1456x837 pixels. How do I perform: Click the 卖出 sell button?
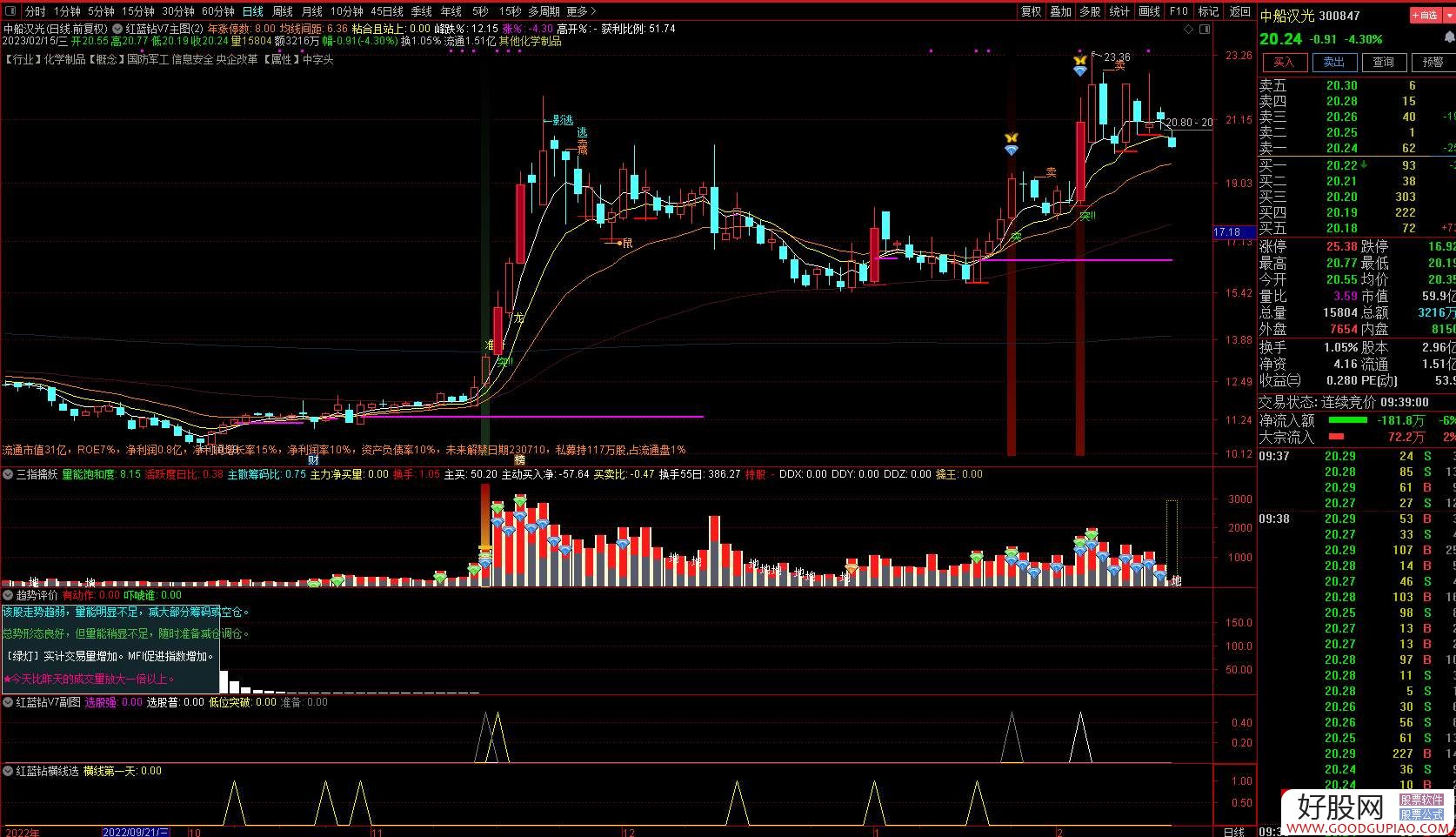(1333, 62)
